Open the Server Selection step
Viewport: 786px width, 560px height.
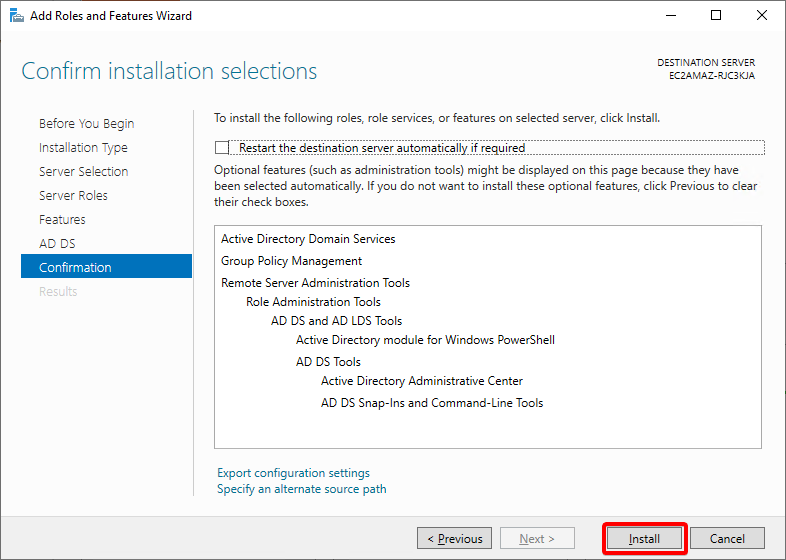click(x=84, y=171)
